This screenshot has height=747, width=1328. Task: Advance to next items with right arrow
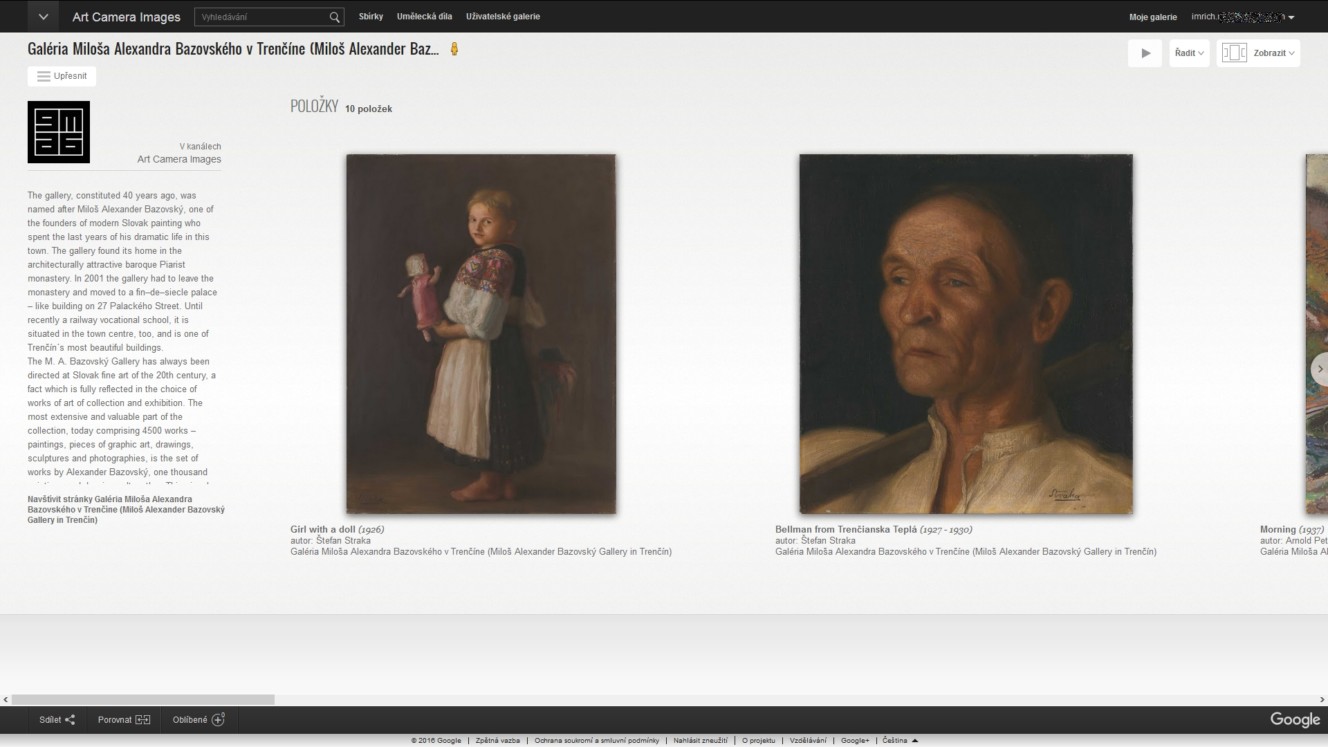(x=1319, y=369)
